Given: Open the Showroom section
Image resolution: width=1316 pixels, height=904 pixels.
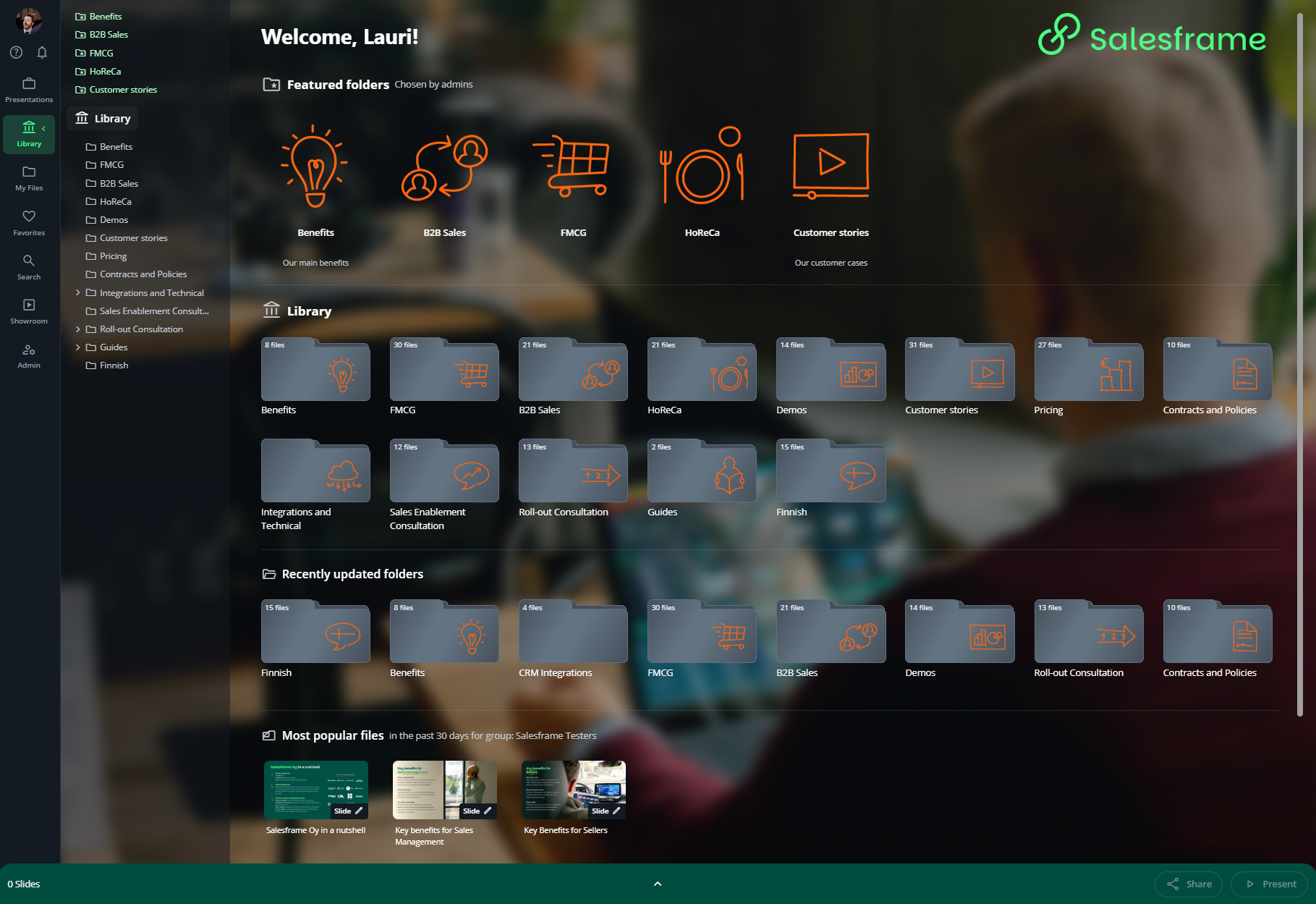Looking at the screenshot, I should point(29,311).
